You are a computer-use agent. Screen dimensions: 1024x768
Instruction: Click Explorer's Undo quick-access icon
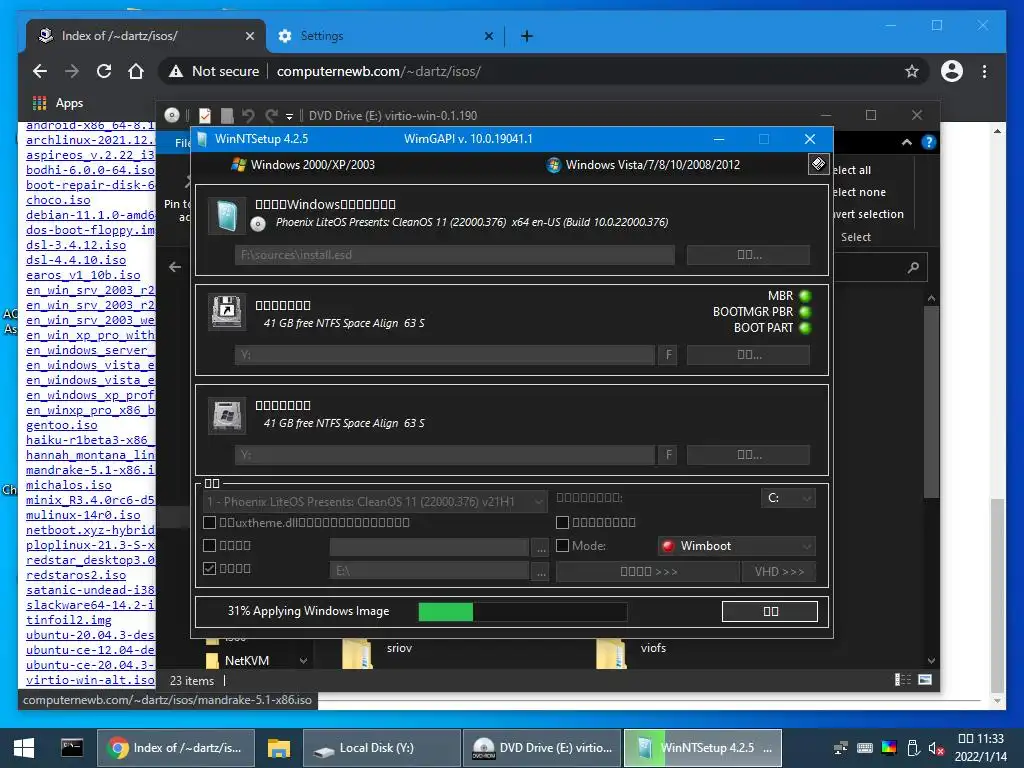[x=248, y=116]
